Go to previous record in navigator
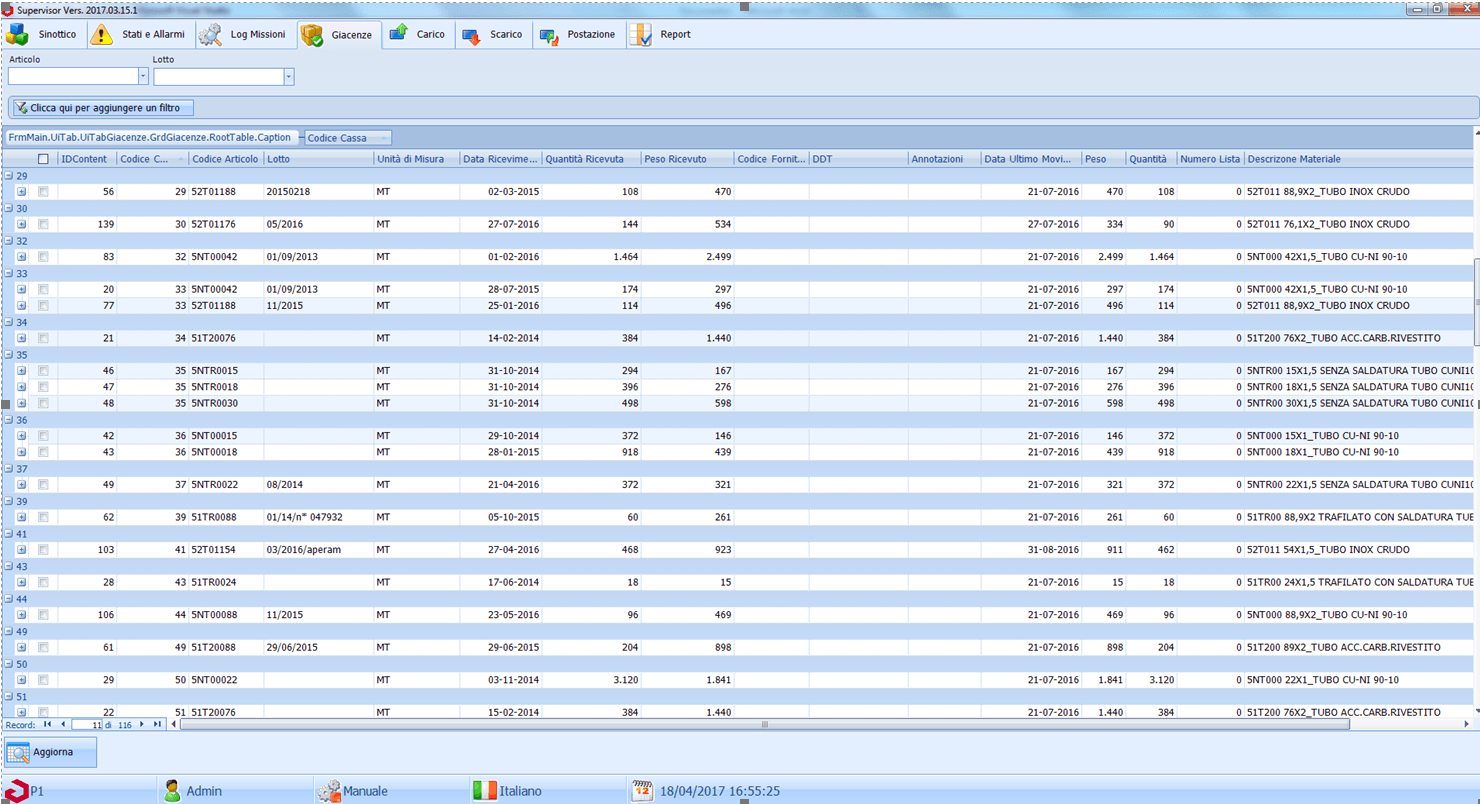Screen dimensions: 1480x804 click(63, 724)
